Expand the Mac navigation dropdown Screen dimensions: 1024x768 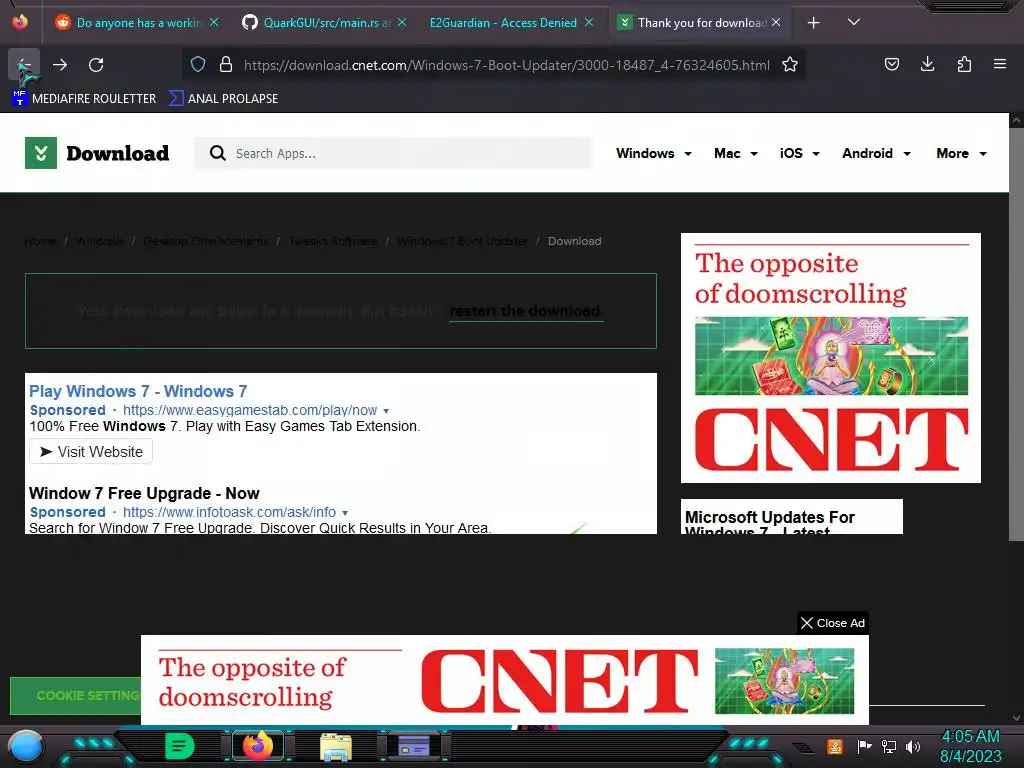(736, 153)
